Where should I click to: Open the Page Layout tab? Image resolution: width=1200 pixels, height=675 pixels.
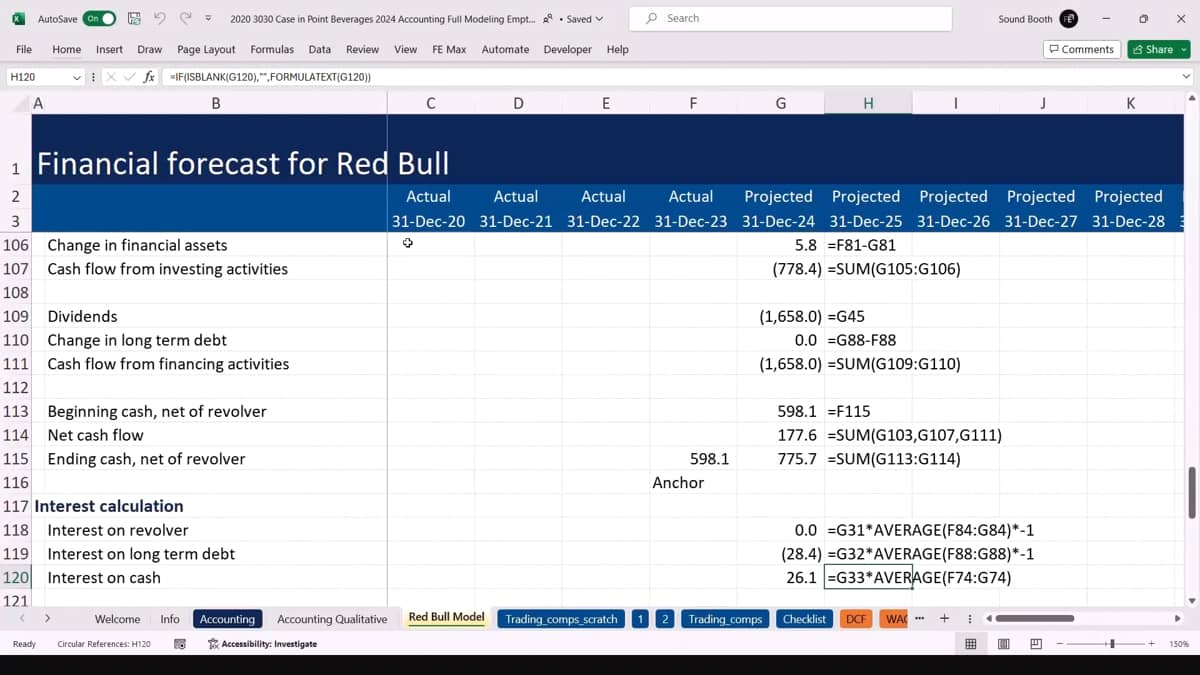pos(206,49)
